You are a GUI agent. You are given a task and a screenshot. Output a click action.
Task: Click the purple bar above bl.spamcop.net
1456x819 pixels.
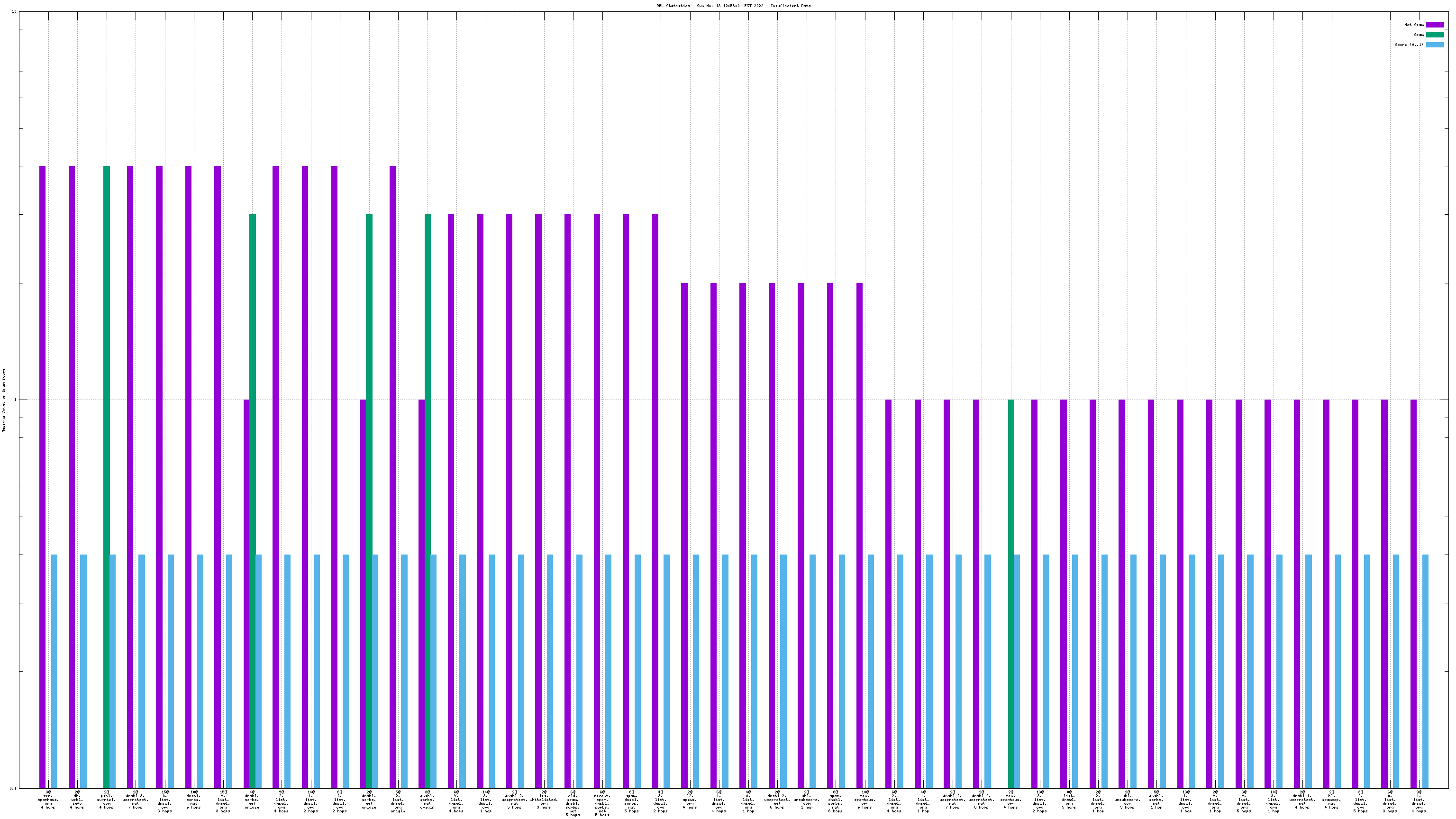1326,593
